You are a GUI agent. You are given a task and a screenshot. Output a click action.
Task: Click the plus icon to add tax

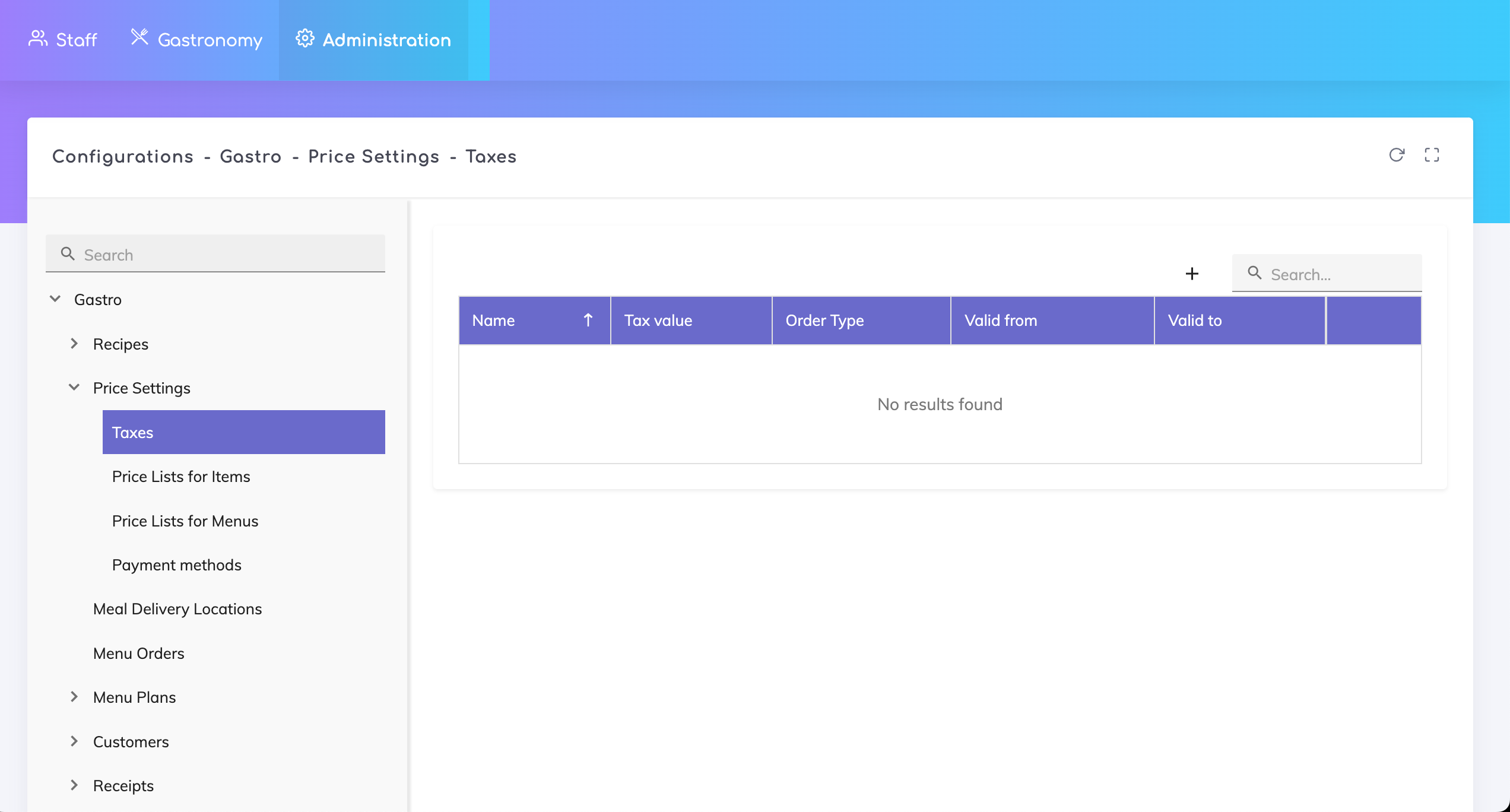(1192, 274)
